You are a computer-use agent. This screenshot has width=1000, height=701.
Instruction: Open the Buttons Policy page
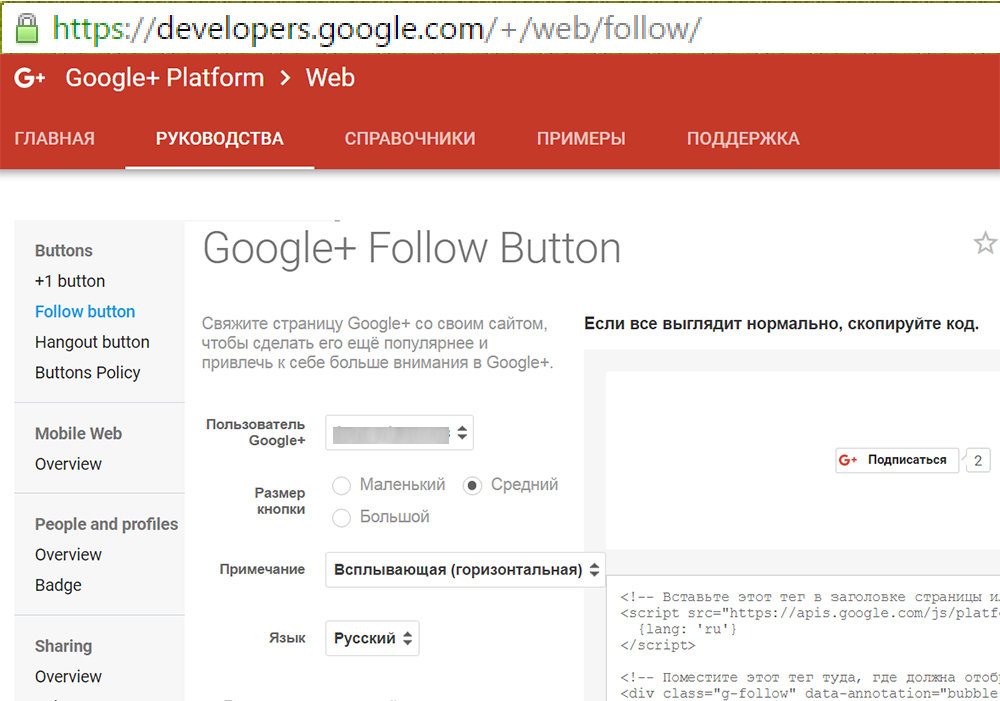coord(89,372)
